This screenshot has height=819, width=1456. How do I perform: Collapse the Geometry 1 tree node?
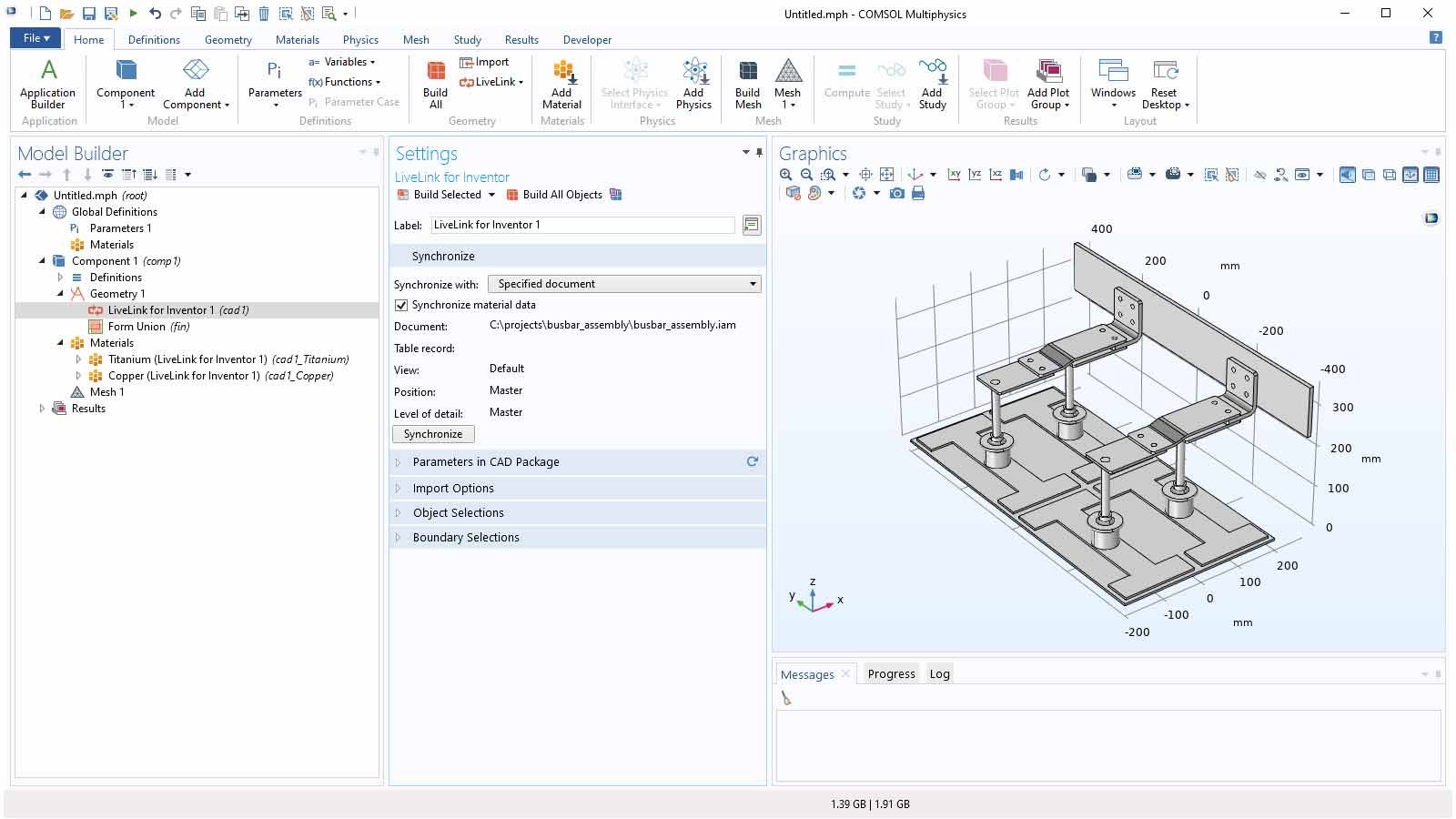(60, 294)
